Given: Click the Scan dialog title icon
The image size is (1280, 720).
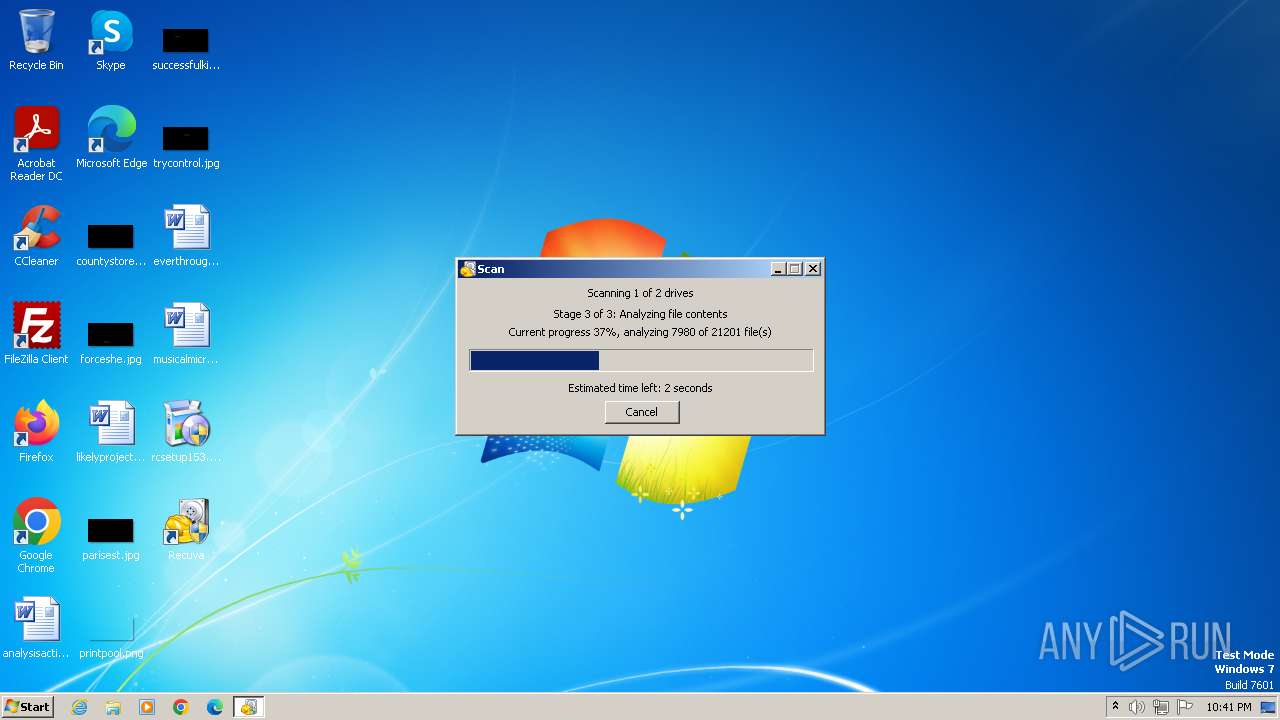Looking at the screenshot, I should click(x=467, y=269).
